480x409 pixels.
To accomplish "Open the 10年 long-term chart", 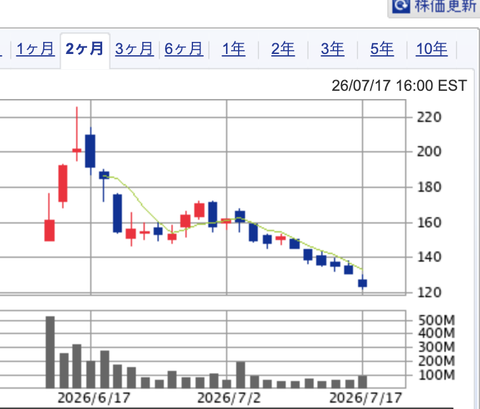I will (432, 49).
